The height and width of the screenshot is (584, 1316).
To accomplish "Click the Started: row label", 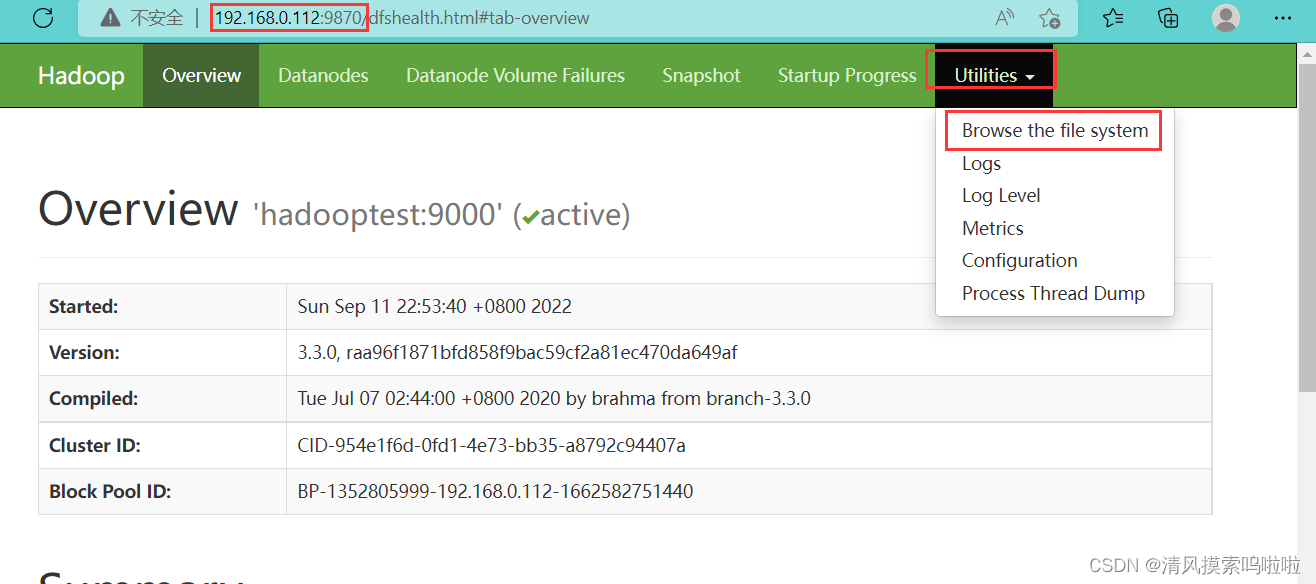I will 84,307.
